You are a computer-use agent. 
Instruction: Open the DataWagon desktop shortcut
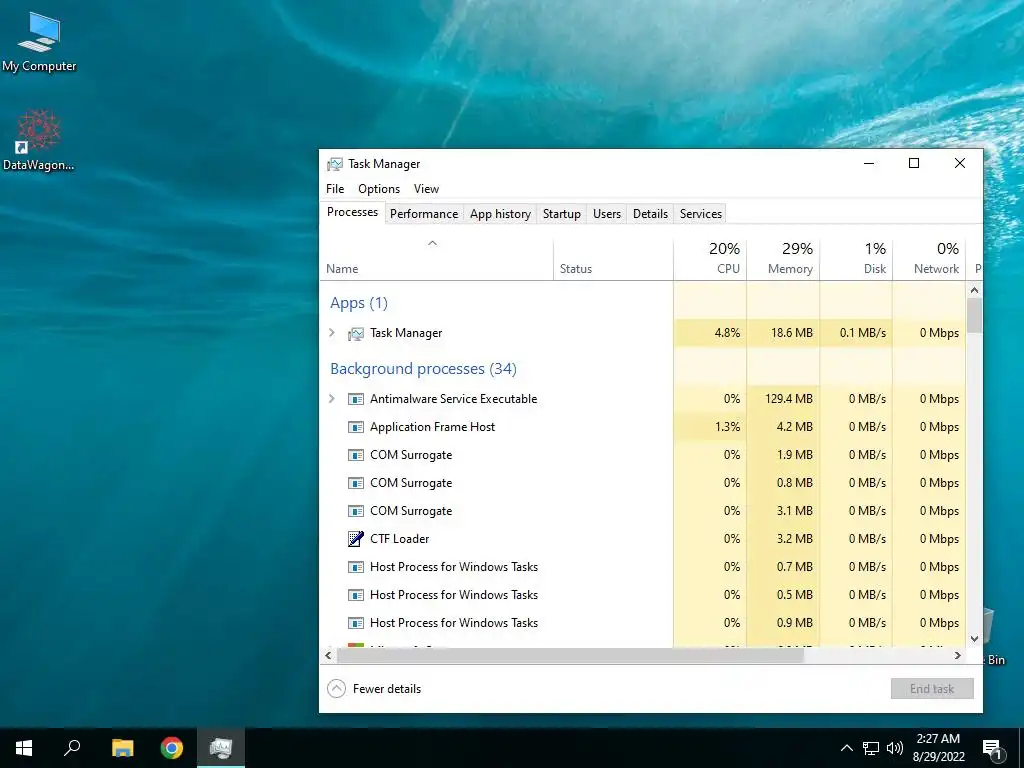click(x=39, y=141)
